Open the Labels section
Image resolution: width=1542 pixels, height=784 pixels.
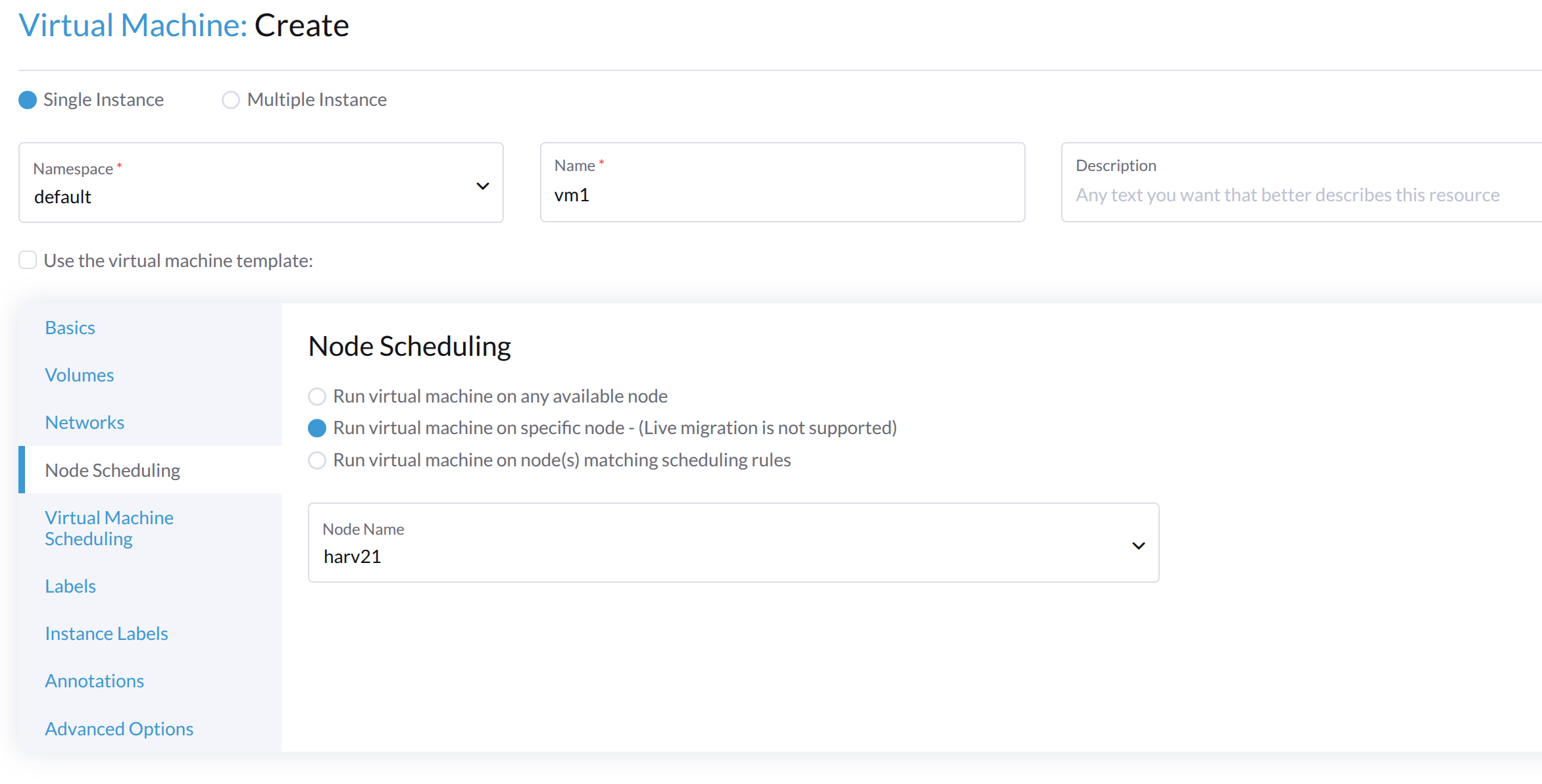tap(70, 585)
